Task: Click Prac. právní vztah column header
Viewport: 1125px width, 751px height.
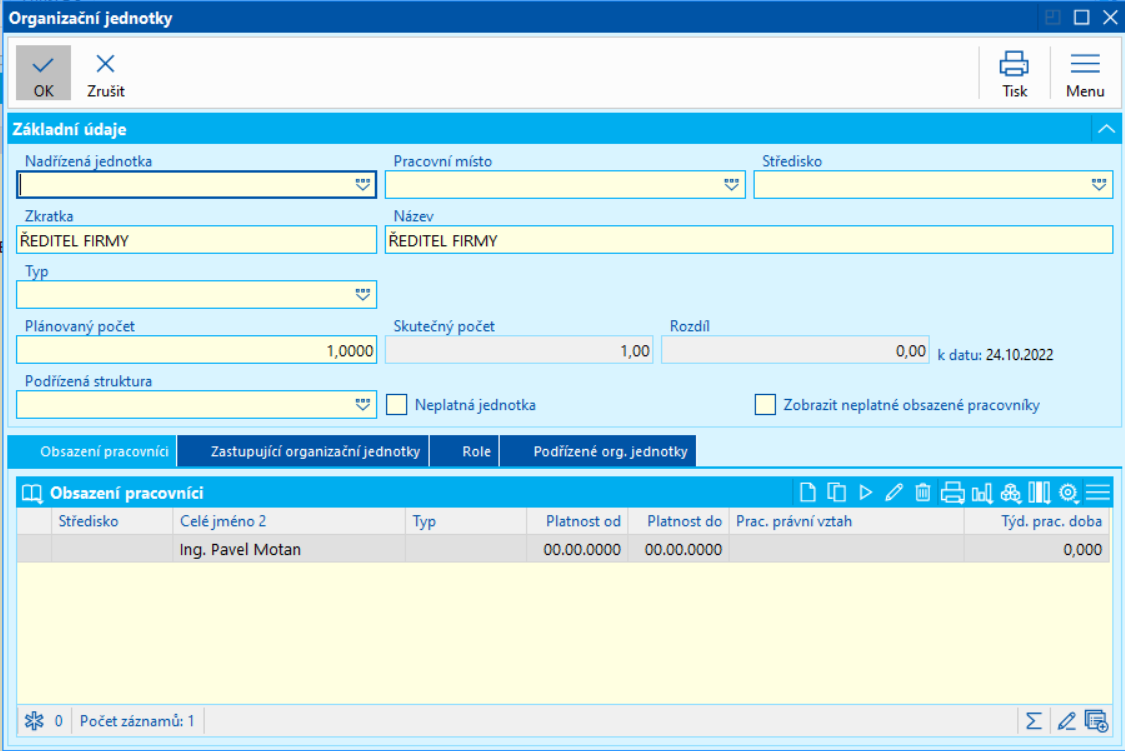Action: pos(846,521)
